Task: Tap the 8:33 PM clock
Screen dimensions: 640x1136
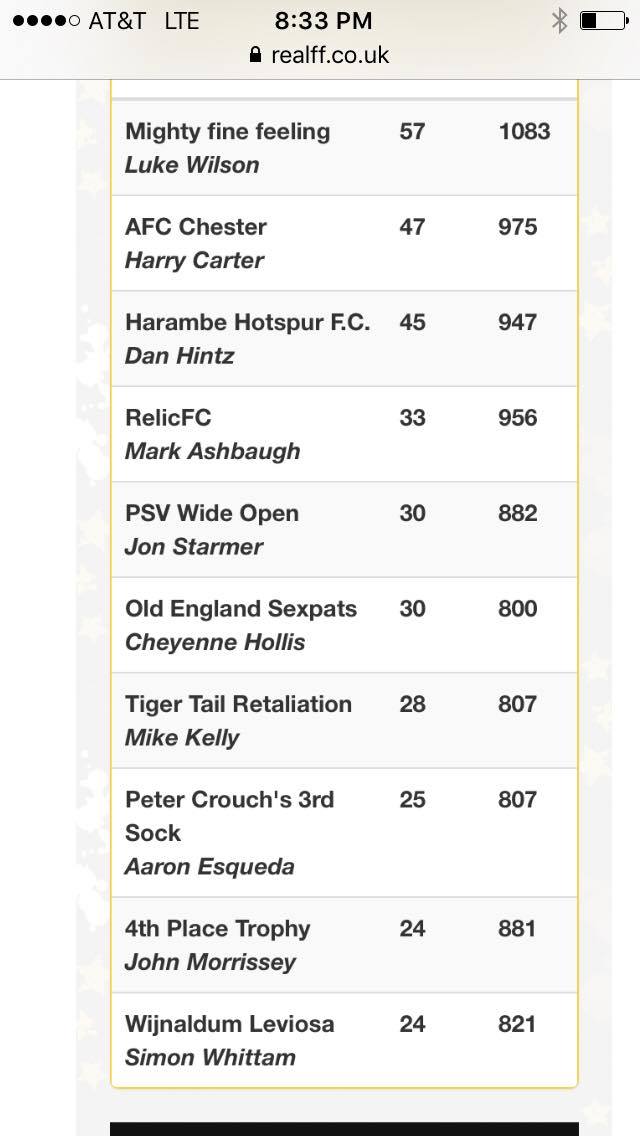Action: (323, 21)
